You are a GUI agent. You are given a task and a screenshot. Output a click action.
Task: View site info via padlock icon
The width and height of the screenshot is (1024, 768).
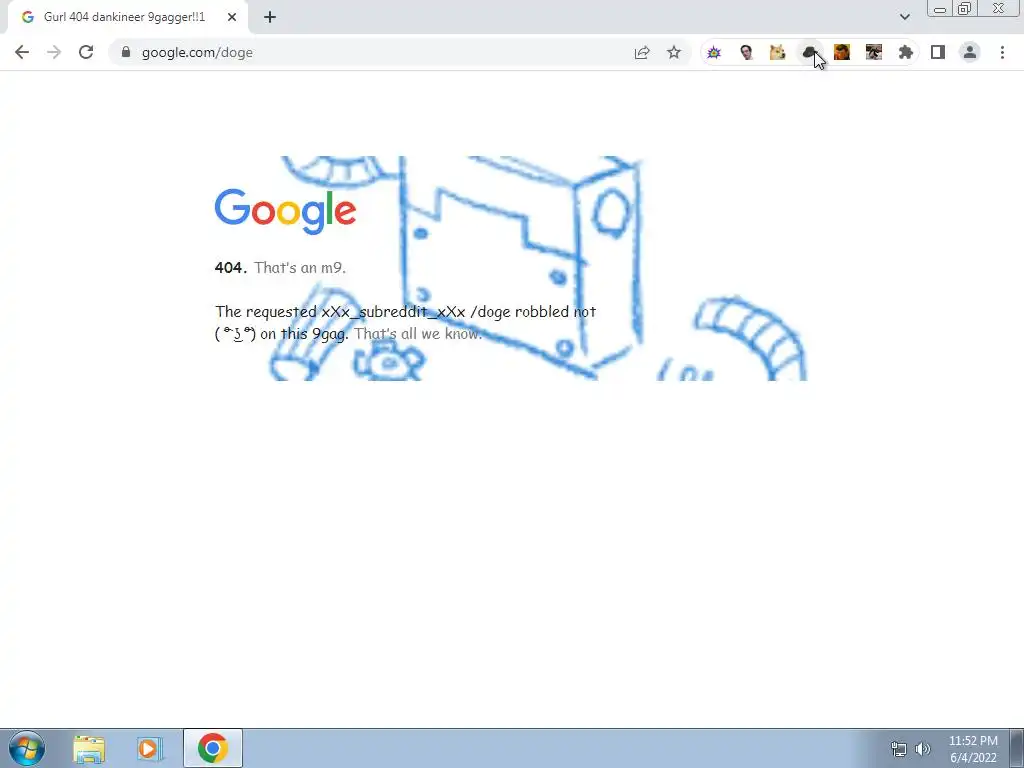point(126,52)
